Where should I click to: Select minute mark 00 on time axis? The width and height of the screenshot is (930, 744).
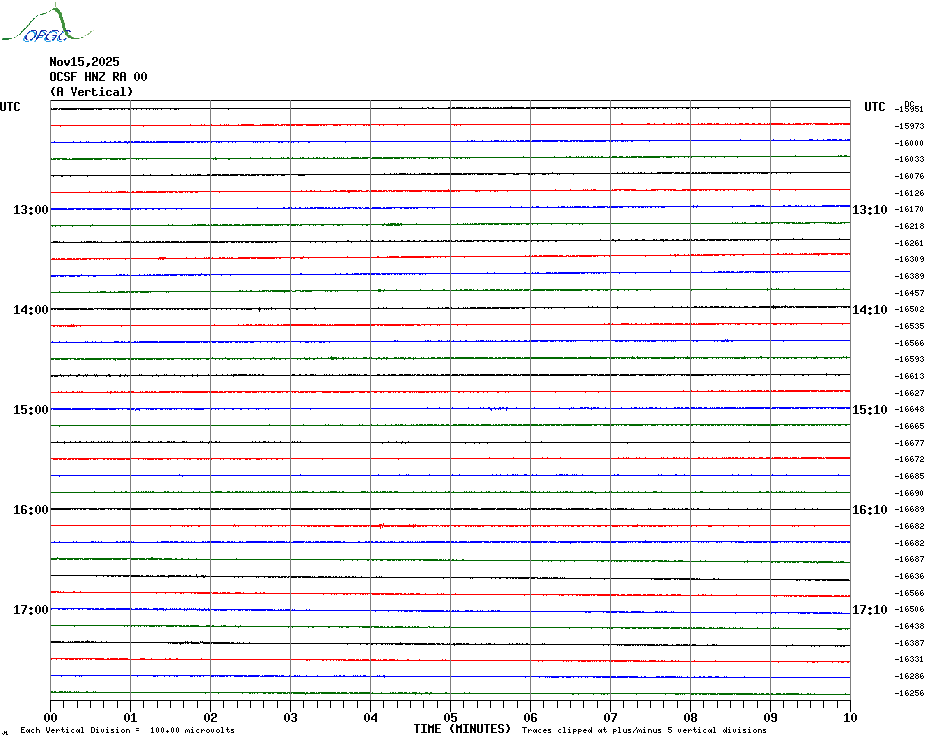pyautogui.click(x=51, y=717)
